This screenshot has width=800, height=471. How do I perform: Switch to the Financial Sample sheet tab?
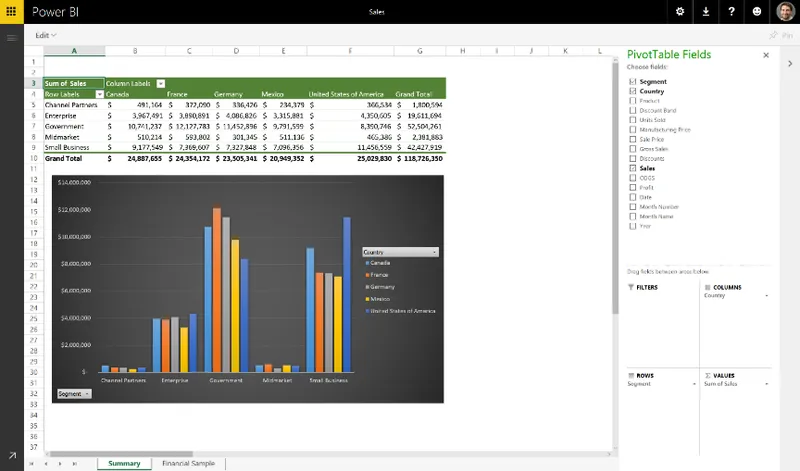pos(188,463)
